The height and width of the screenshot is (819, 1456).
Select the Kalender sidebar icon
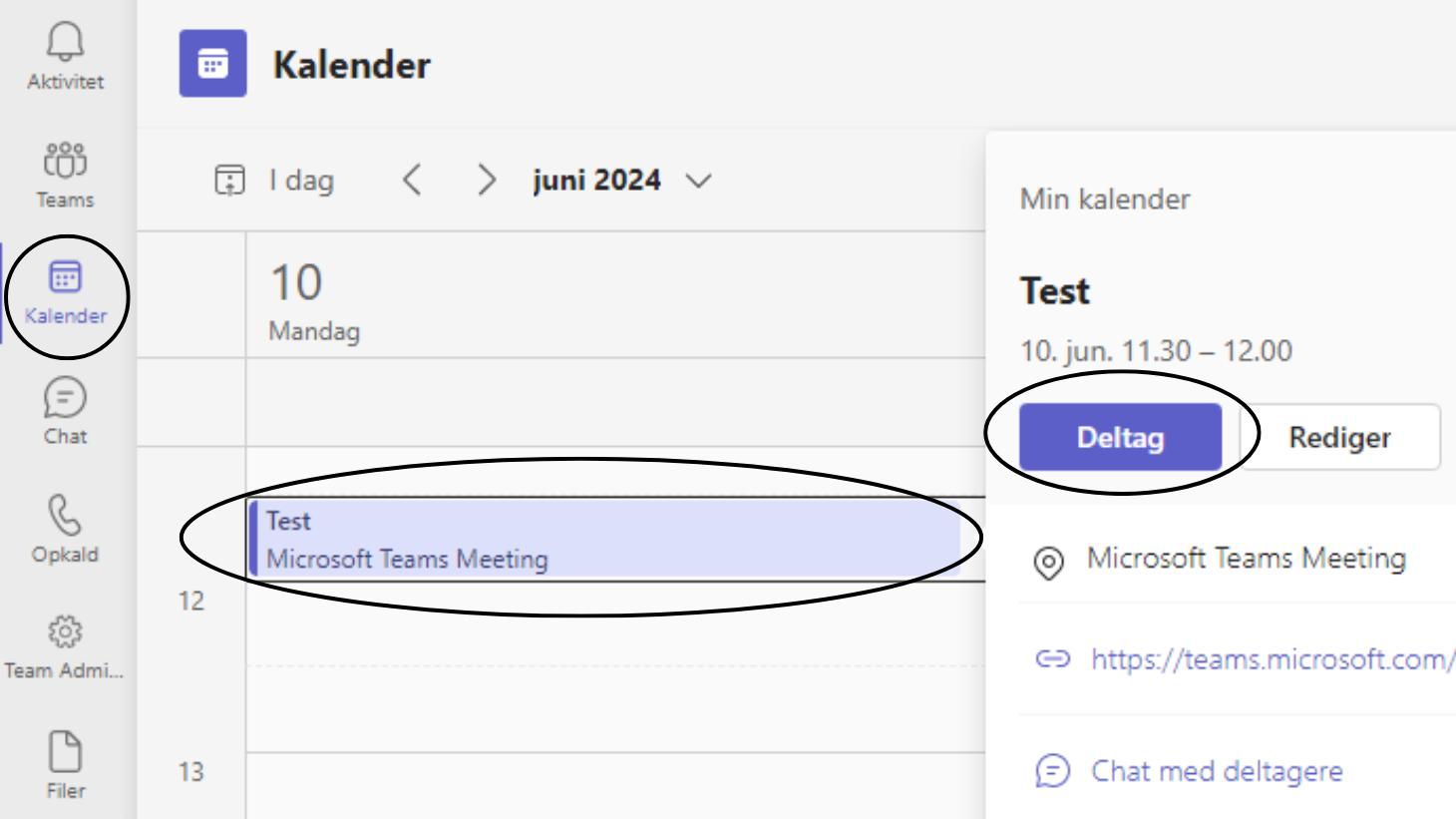[66, 278]
